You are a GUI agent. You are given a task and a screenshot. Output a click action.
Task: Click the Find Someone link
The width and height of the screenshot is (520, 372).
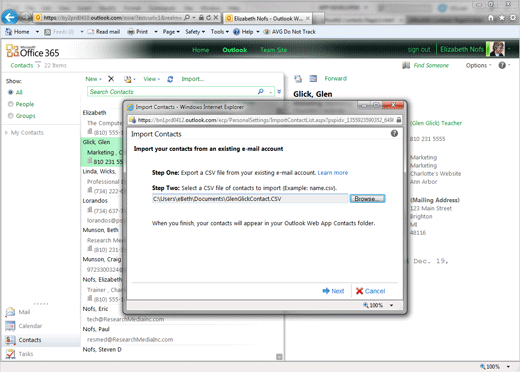(x=431, y=65)
